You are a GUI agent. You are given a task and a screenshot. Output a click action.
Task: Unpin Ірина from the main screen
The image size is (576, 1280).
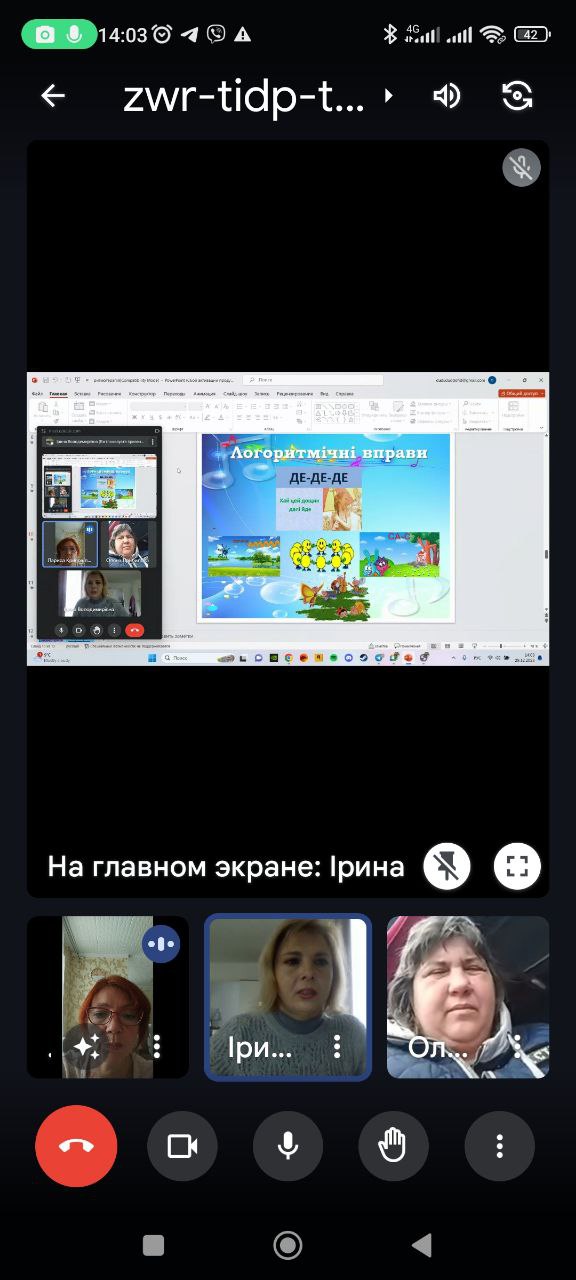(447, 866)
